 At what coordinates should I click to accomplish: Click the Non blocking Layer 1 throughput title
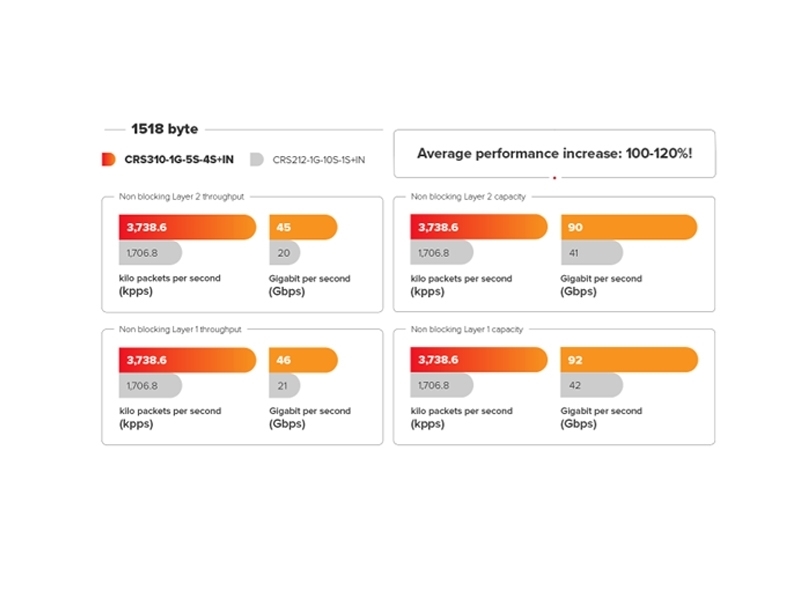[x=180, y=329]
